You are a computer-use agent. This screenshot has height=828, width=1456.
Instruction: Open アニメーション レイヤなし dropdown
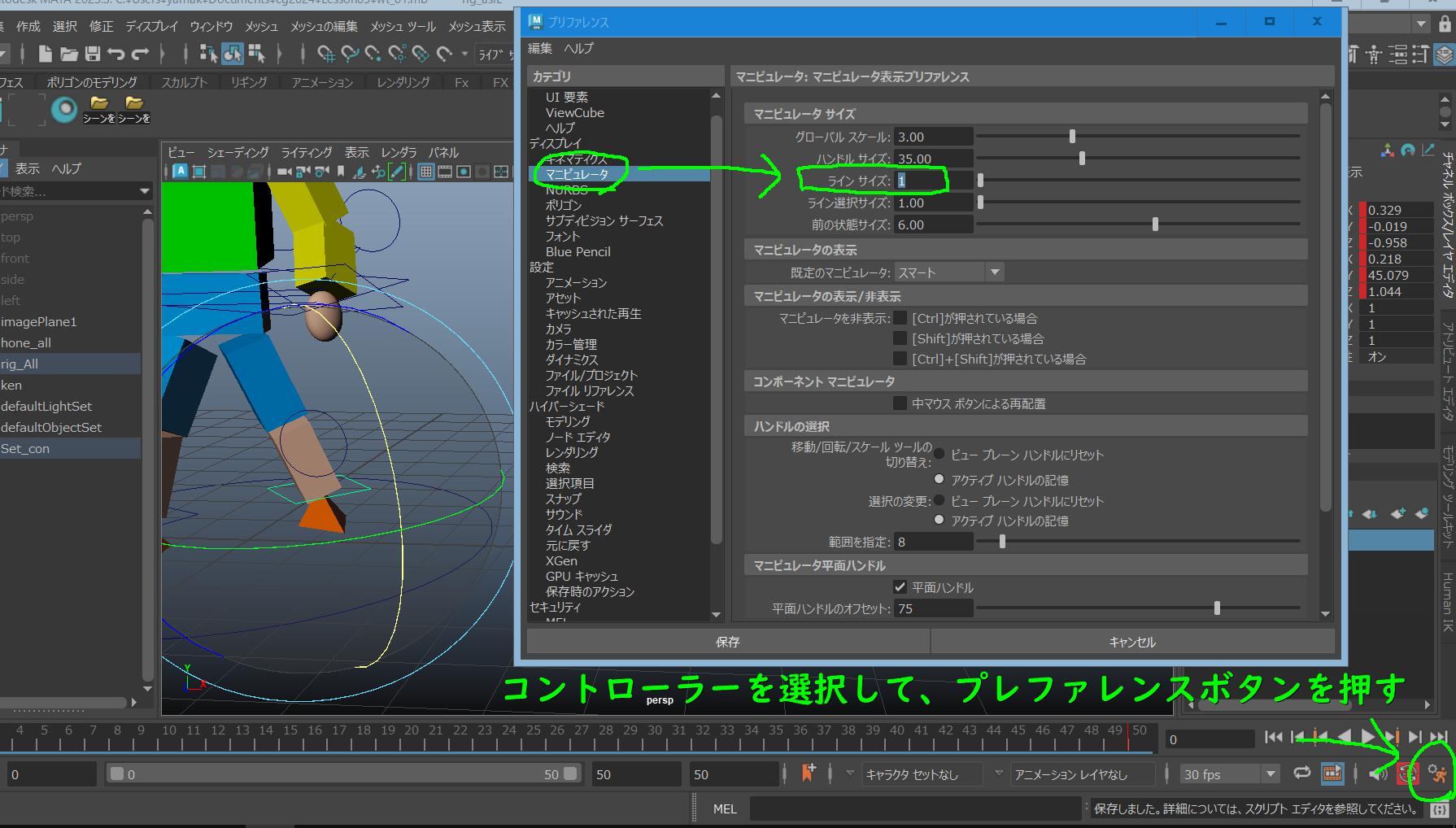(1082, 774)
